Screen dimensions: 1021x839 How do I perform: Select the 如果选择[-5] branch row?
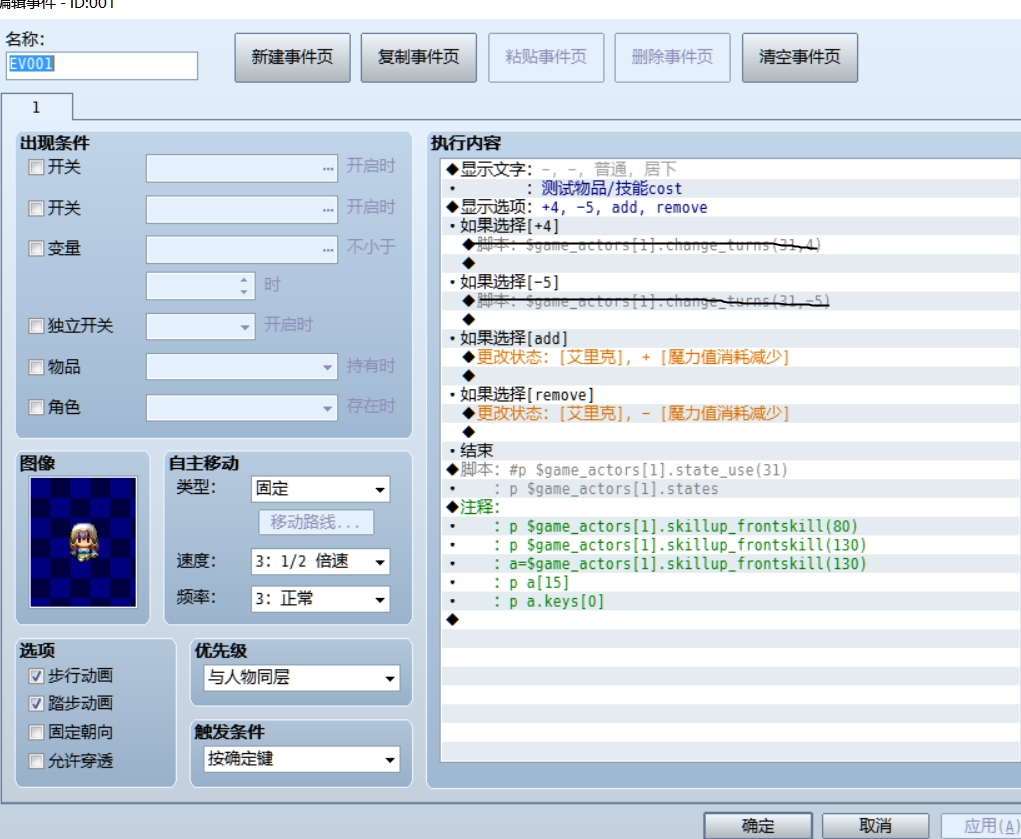(730, 282)
